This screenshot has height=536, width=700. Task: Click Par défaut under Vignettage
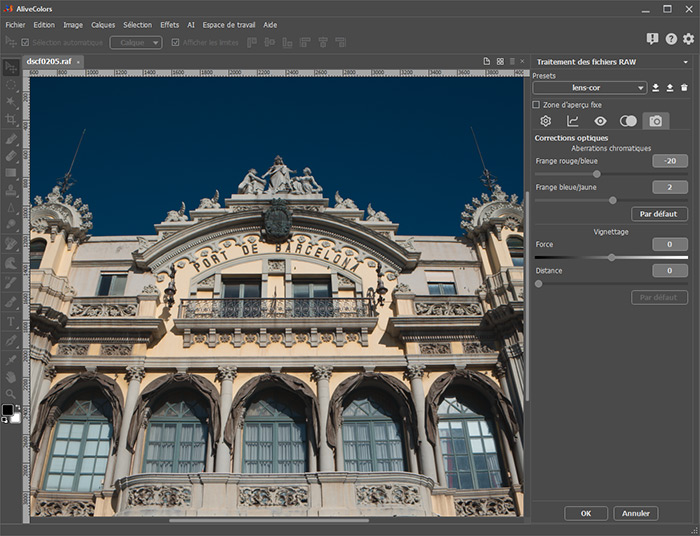tap(658, 297)
